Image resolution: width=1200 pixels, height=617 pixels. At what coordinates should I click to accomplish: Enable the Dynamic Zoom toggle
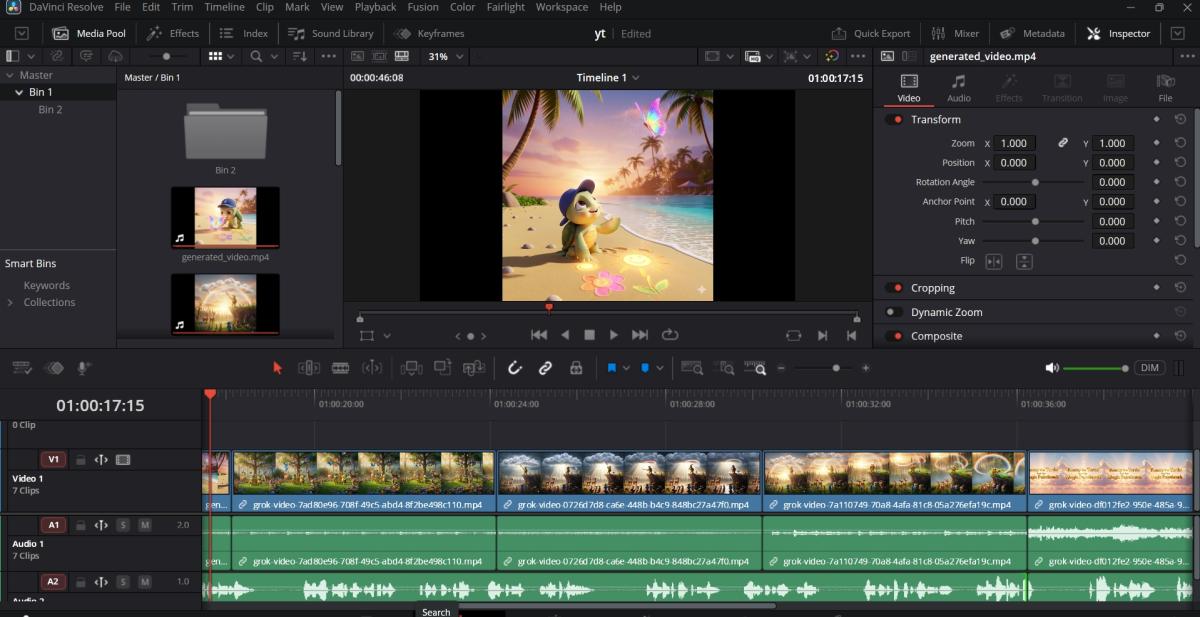point(893,312)
